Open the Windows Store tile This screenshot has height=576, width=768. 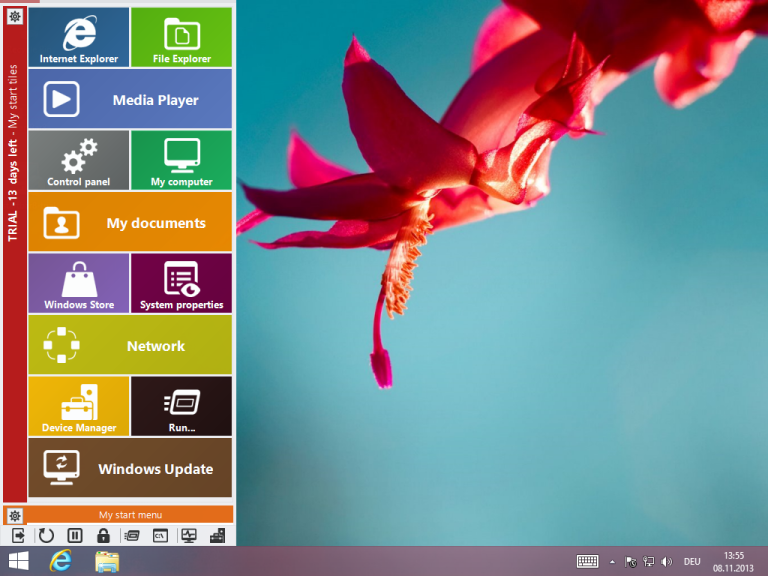tap(79, 283)
